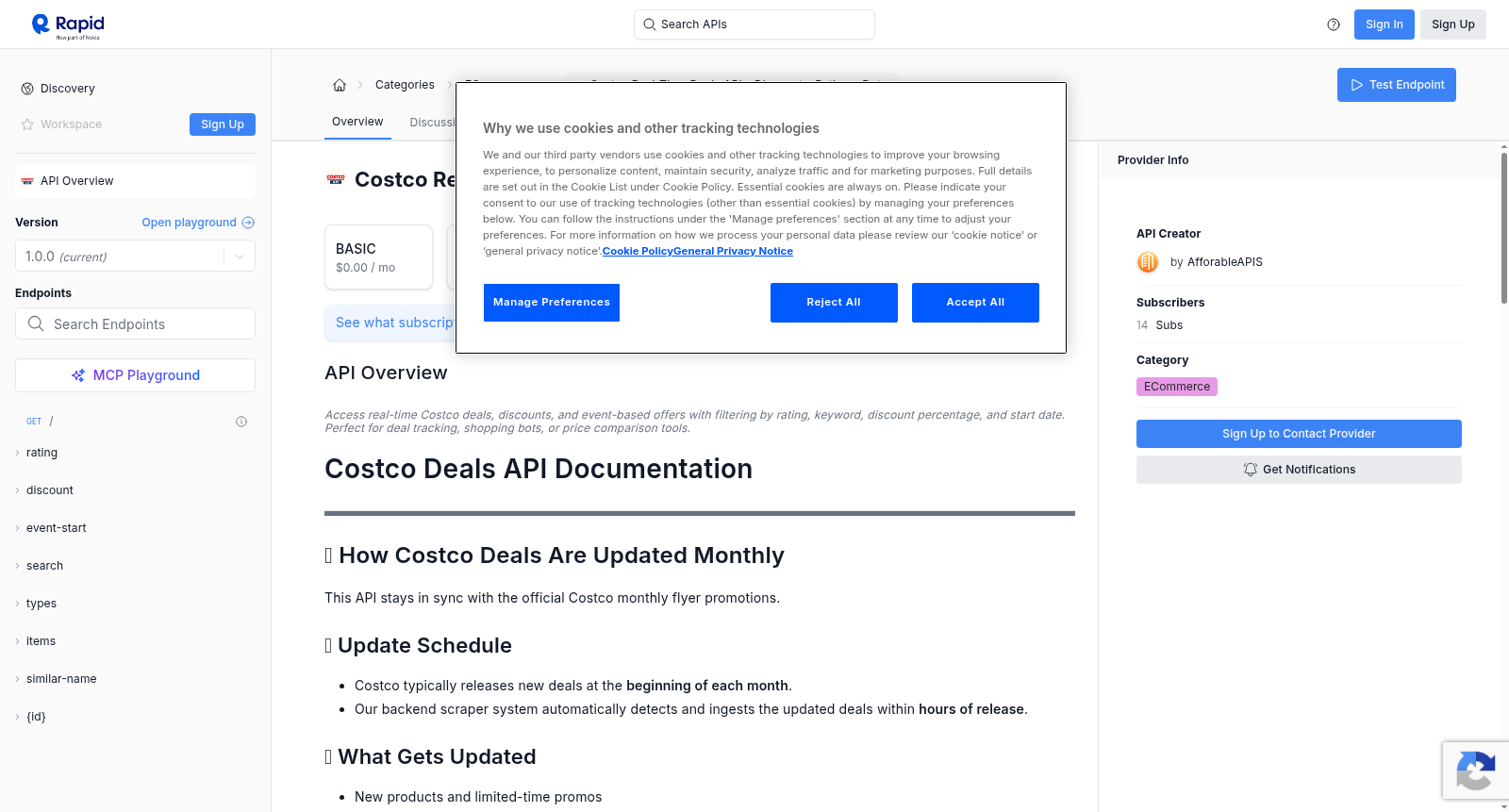Viewport: 1509px width, 812px height.
Task: Click the Open playground arrow icon
Action: point(248,223)
